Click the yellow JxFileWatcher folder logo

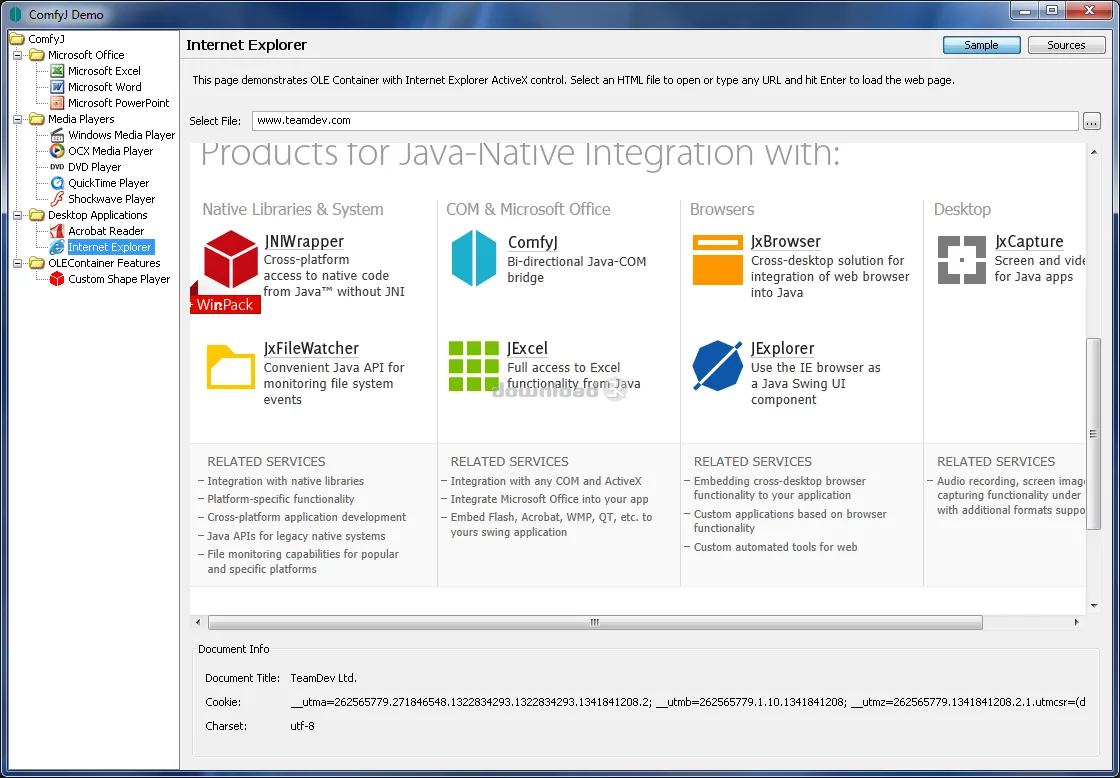(231, 366)
